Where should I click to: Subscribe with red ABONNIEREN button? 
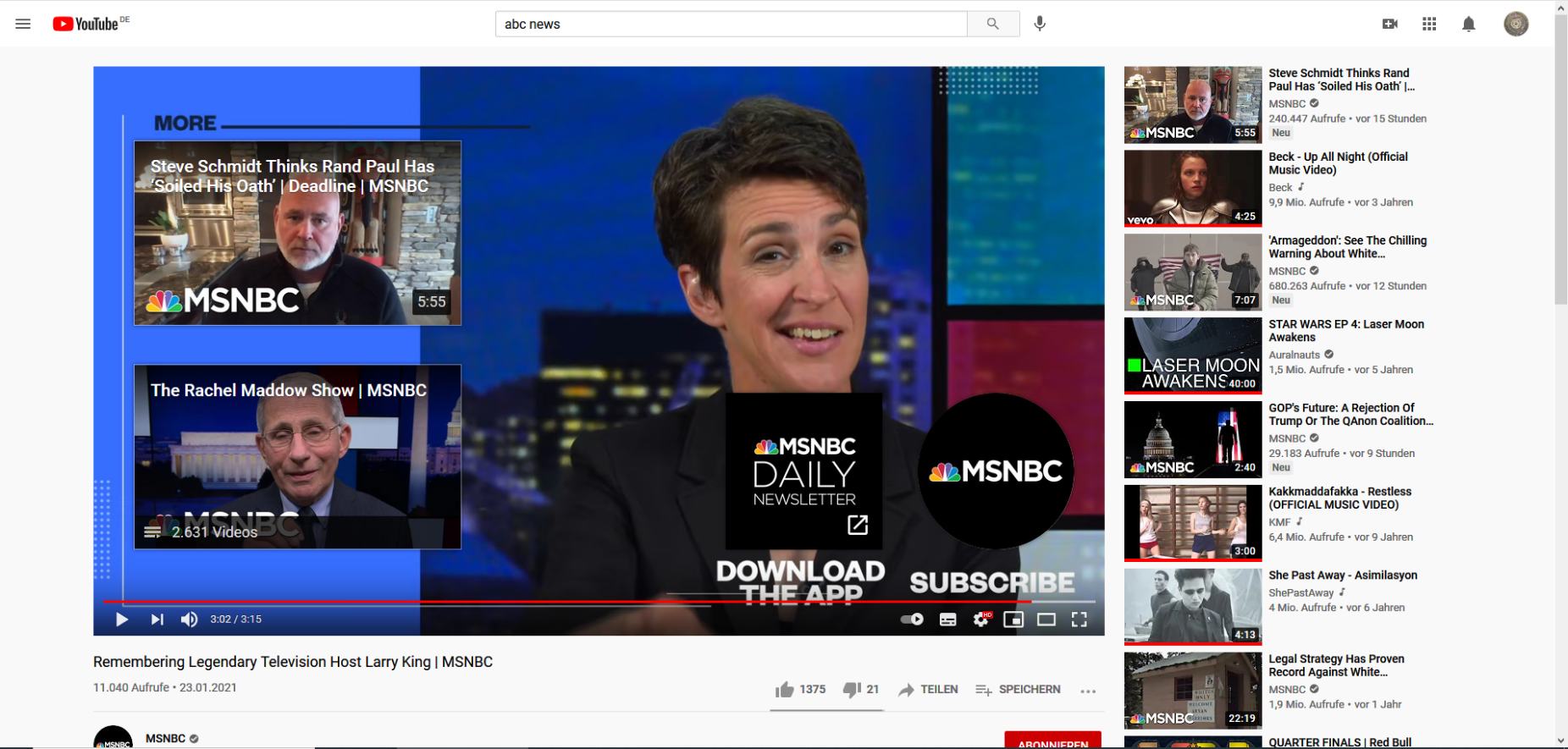tap(1053, 741)
